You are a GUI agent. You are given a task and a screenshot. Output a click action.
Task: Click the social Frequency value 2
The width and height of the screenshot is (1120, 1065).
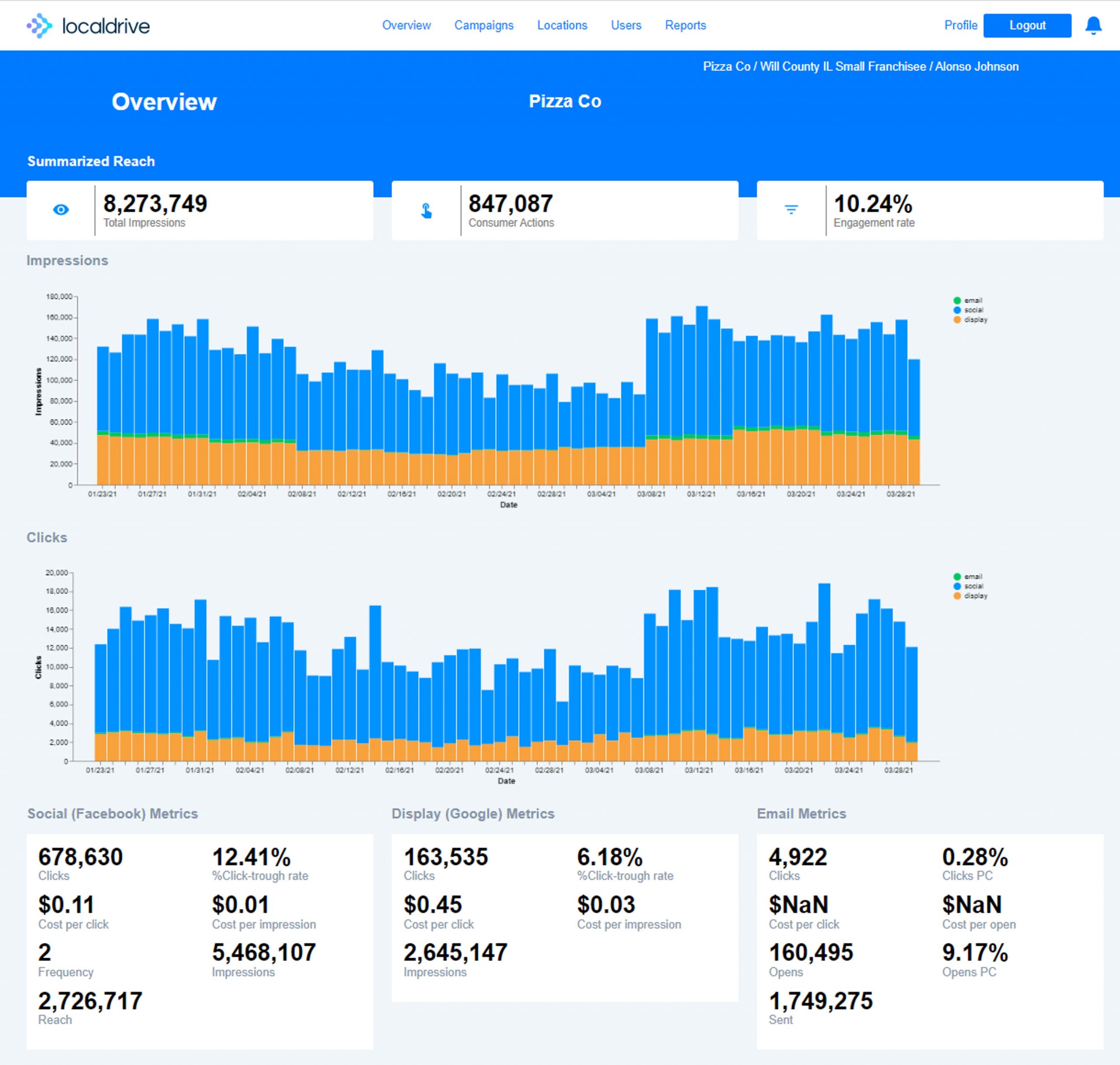click(44, 952)
